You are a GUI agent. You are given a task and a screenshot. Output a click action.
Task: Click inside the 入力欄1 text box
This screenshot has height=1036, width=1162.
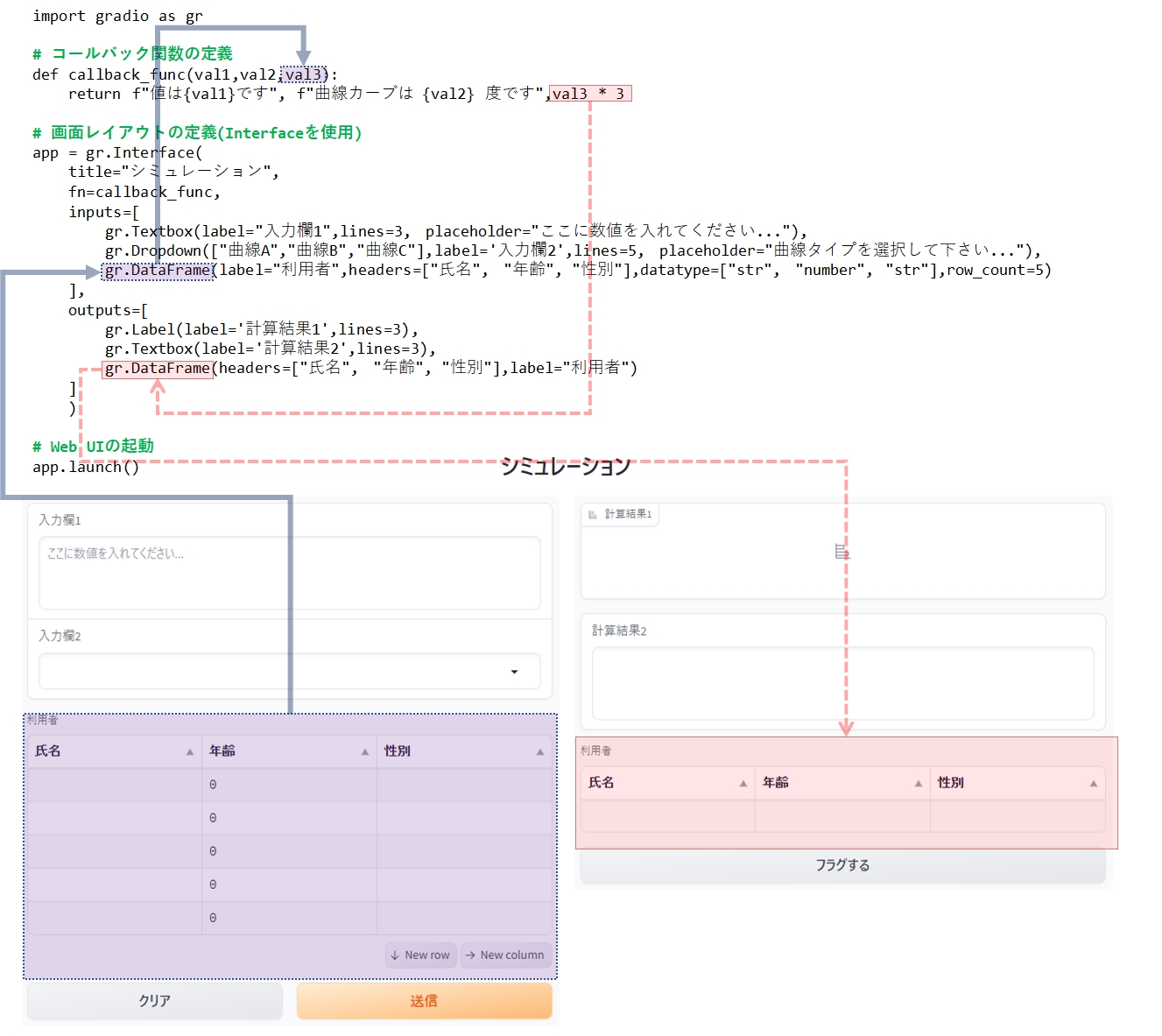[289, 573]
